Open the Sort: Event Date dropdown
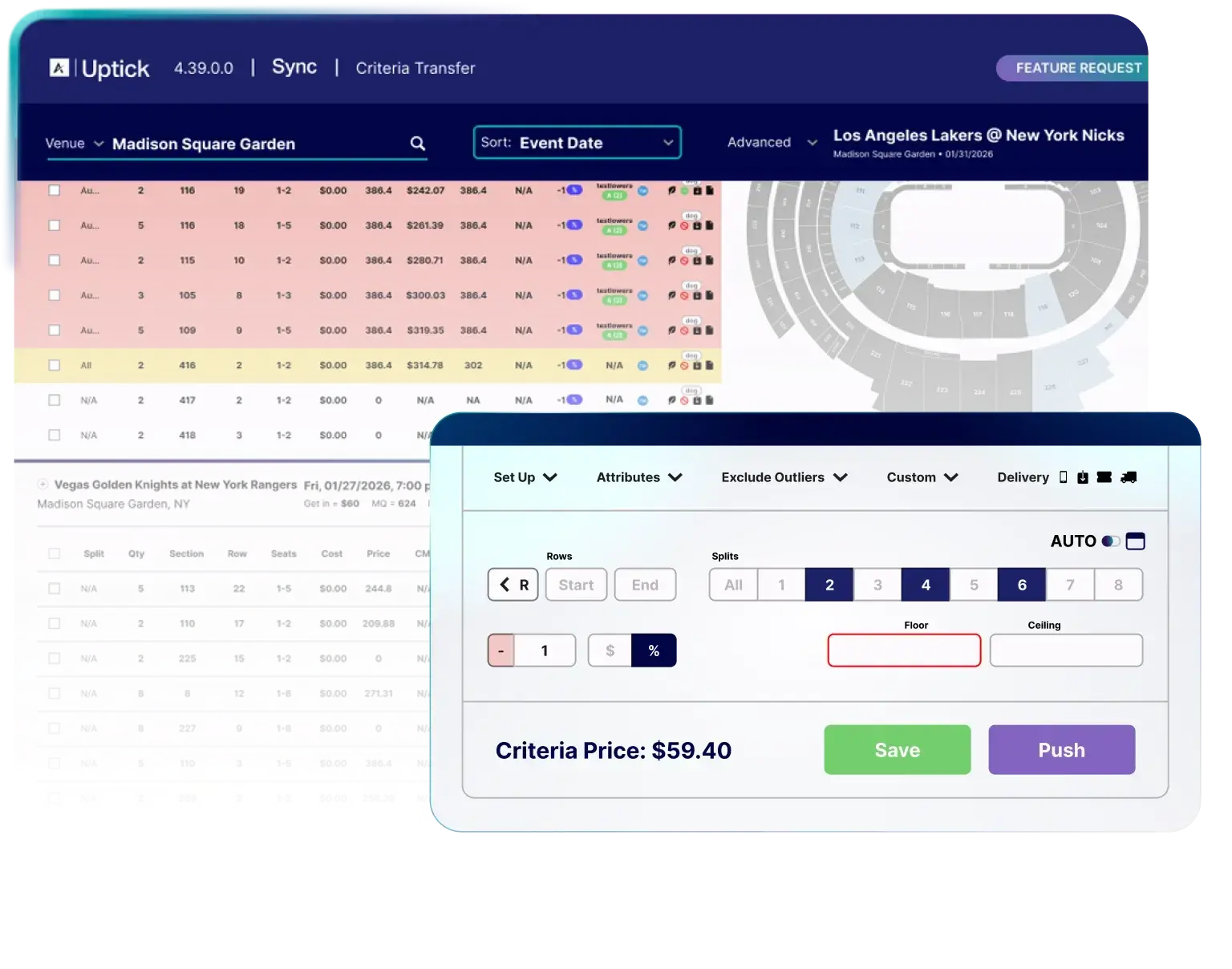Image resolution: width=1232 pixels, height=969 pixels. click(x=577, y=143)
